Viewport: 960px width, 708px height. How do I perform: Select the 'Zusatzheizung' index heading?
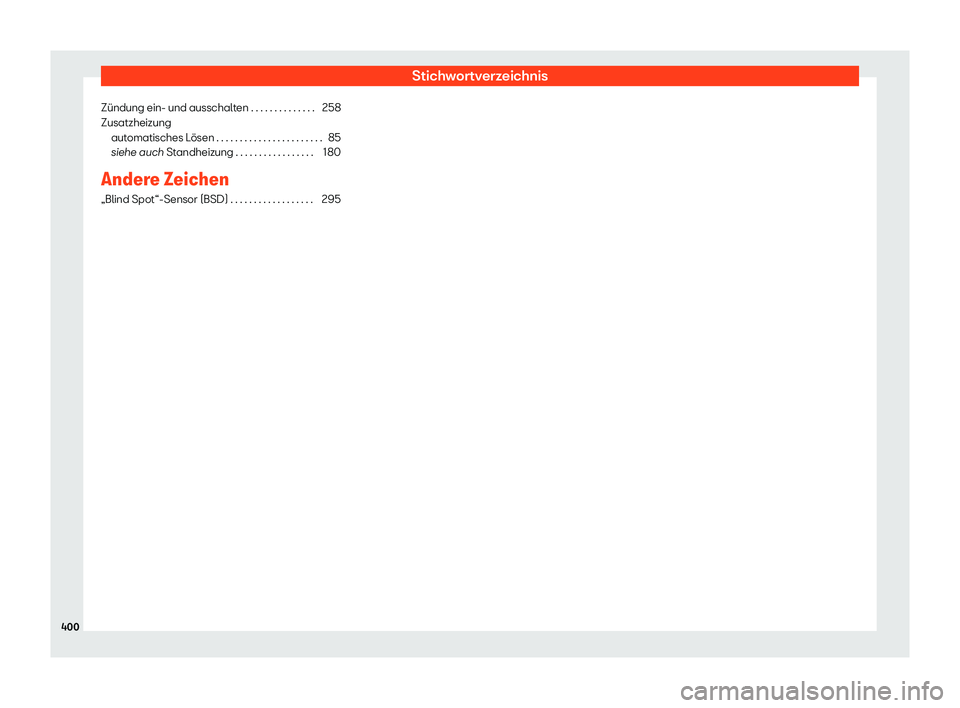pos(136,122)
